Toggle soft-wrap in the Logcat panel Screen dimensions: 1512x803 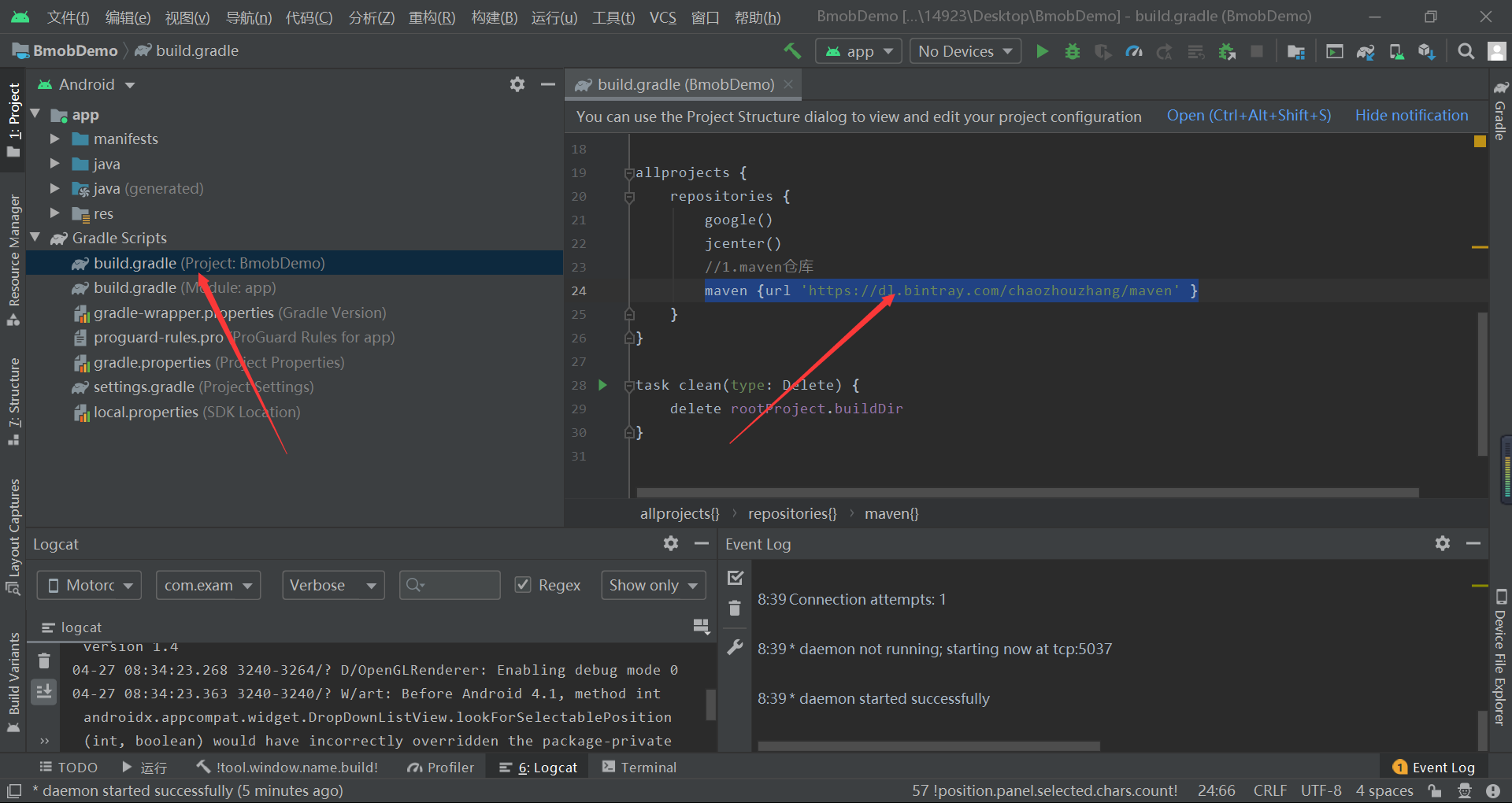(701, 626)
